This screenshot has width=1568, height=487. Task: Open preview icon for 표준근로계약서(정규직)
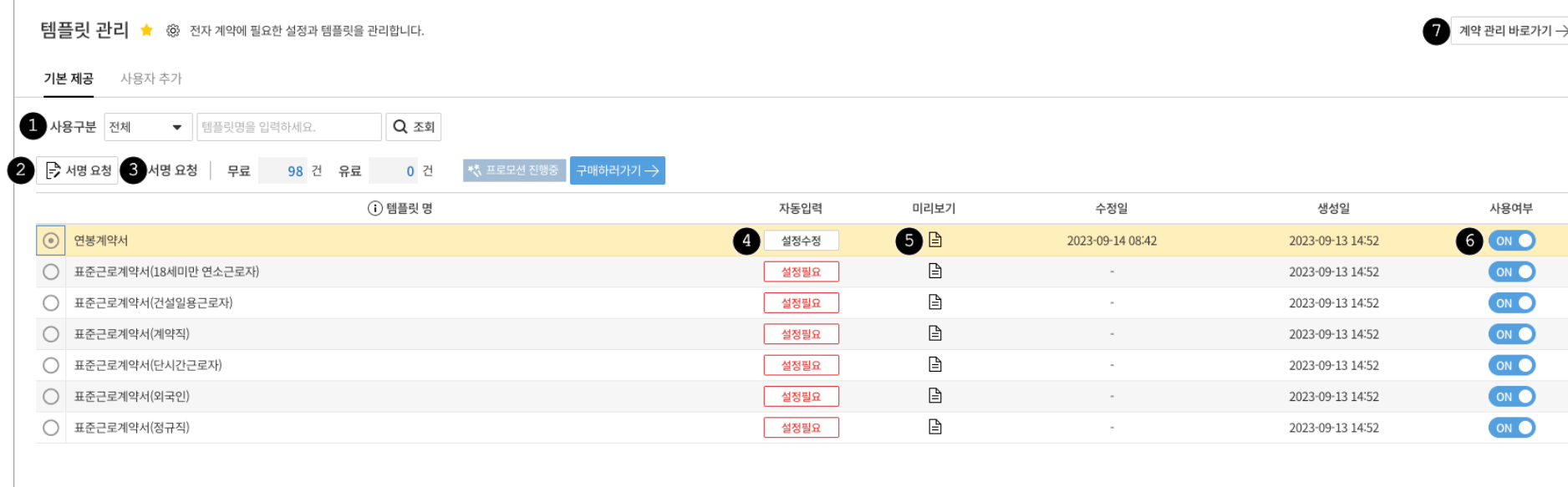point(935,427)
